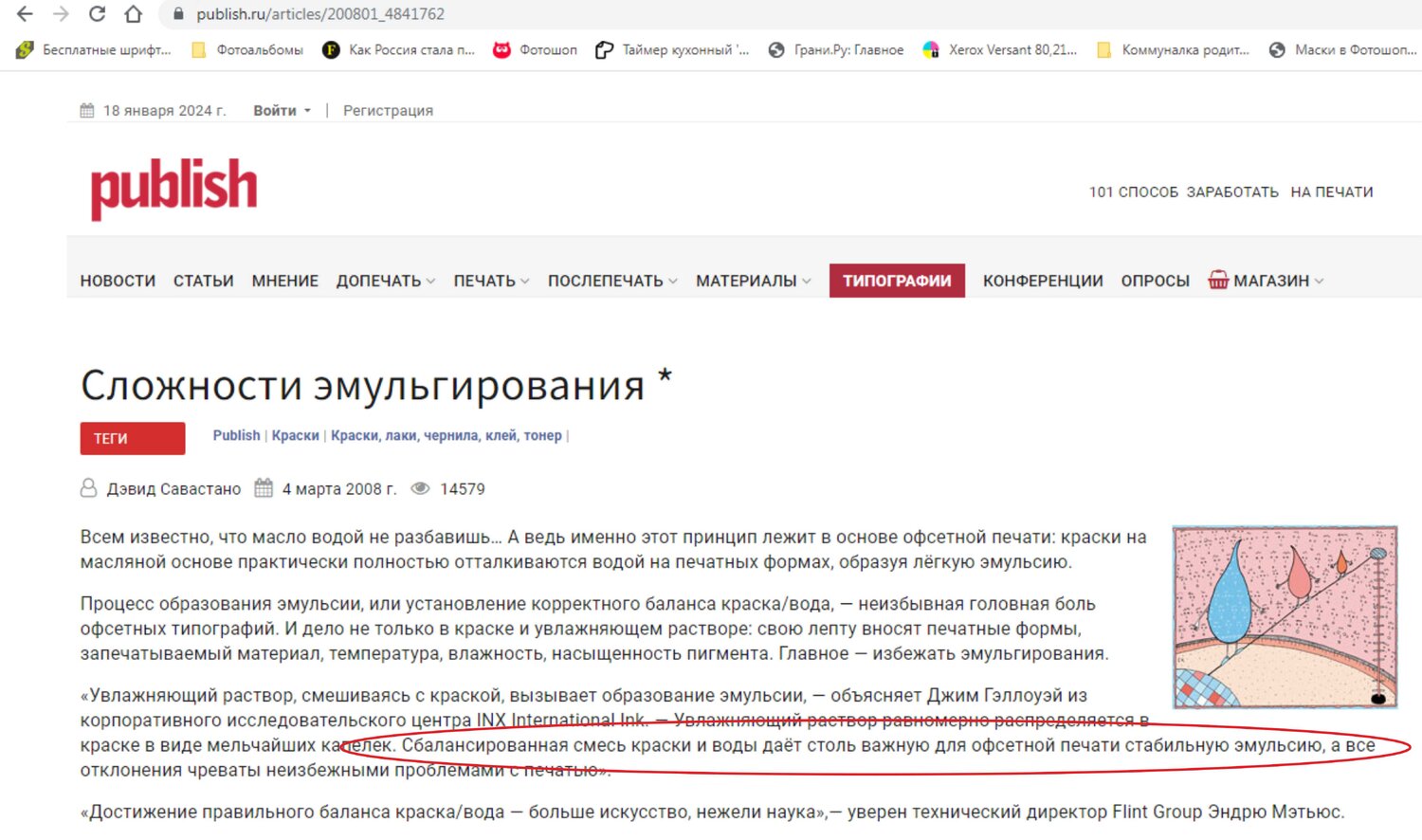Click the author name 'Дэвид Савастано'
Screen dimensions: 1422x840
(173, 489)
